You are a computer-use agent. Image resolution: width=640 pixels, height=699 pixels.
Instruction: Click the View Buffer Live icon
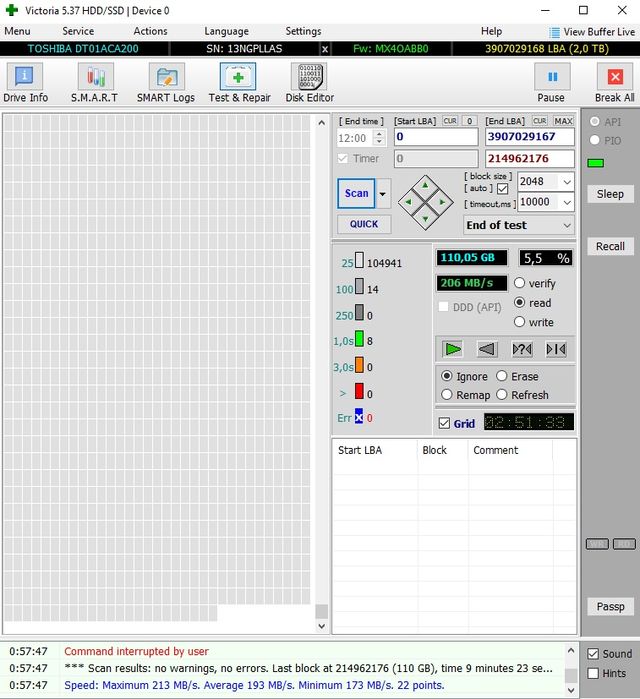(x=554, y=32)
